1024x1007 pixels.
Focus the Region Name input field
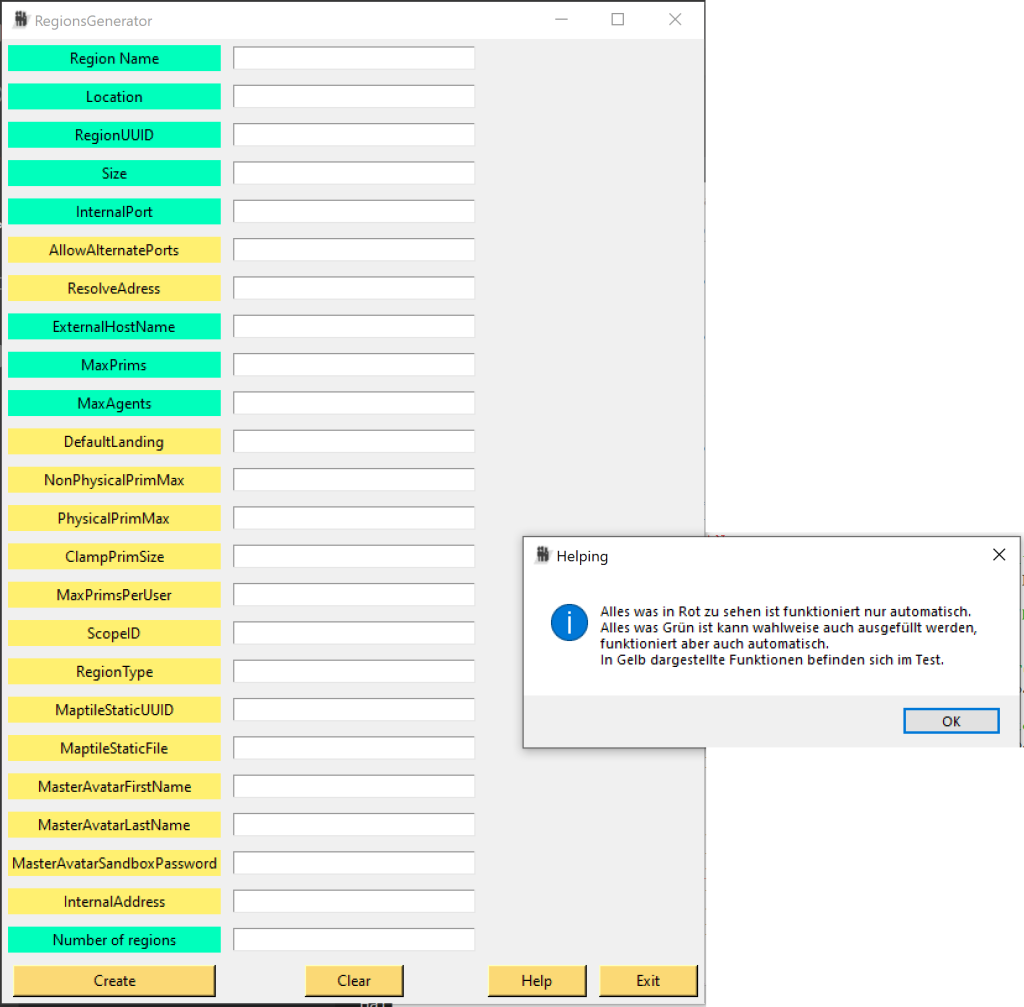354,59
